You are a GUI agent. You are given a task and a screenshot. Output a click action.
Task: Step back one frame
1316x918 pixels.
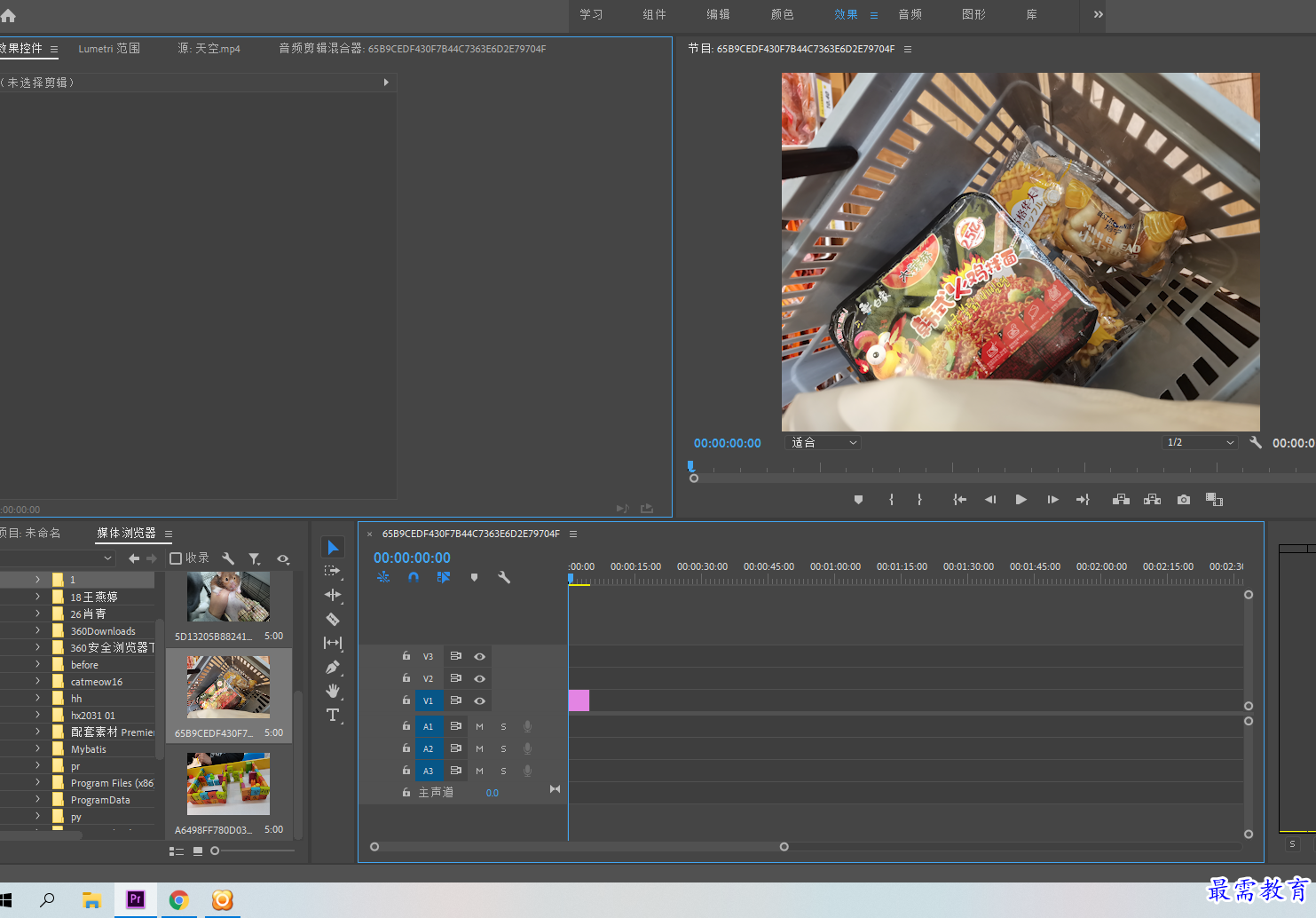pyautogui.click(x=990, y=500)
